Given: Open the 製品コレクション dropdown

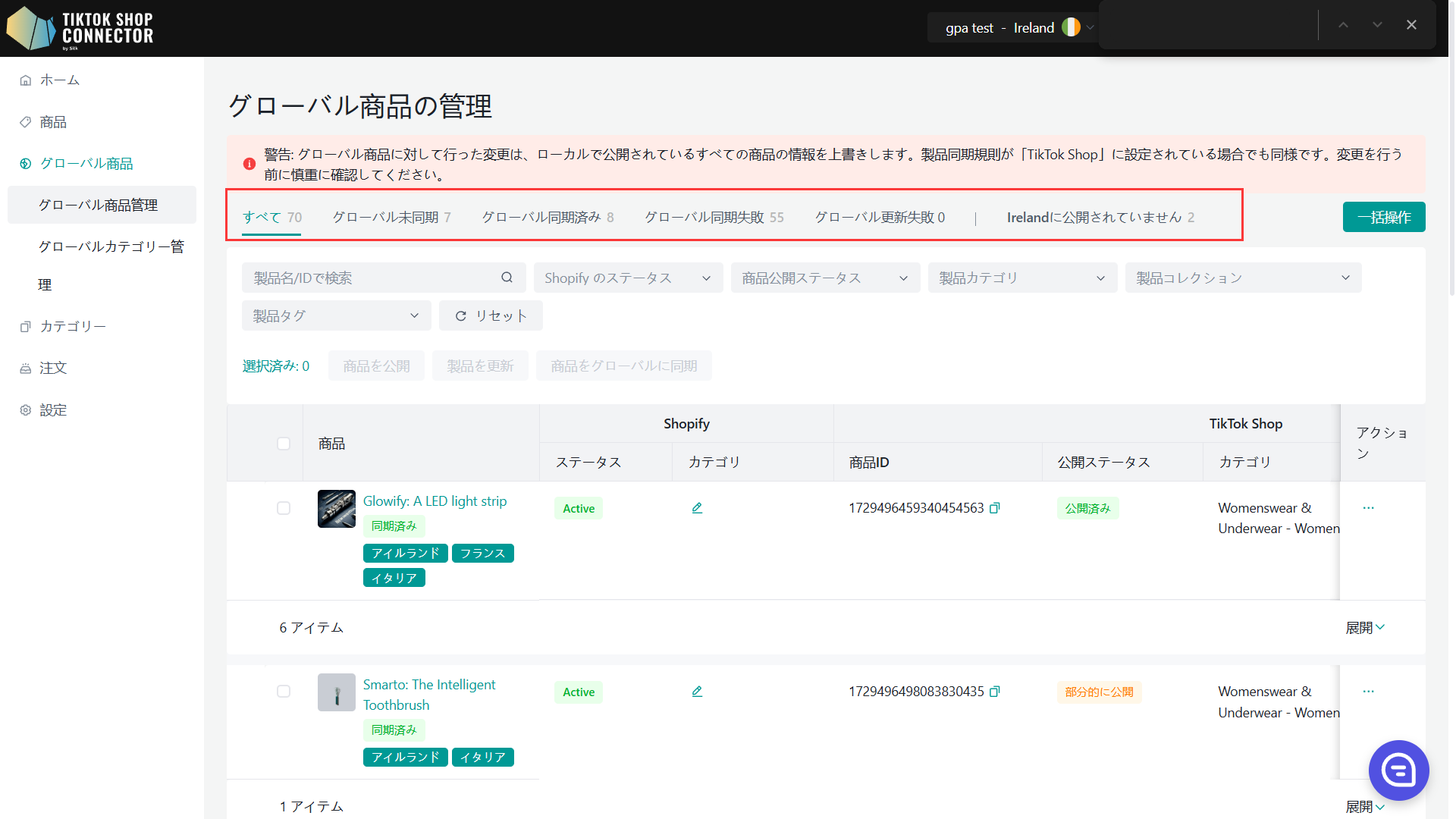Looking at the screenshot, I should coord(1243,278).
